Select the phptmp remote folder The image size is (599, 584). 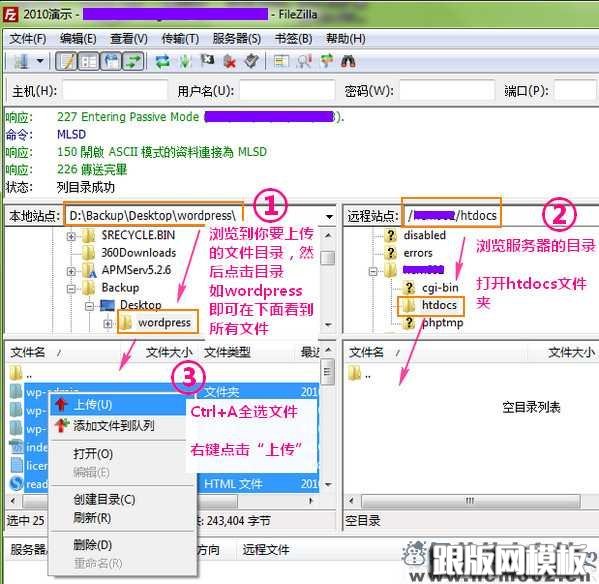(442, 323)
